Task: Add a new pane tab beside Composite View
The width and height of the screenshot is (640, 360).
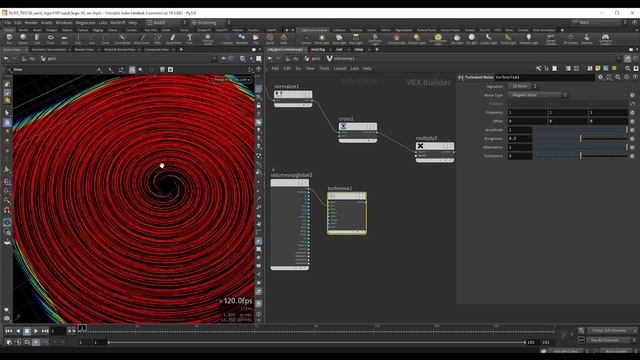Action: 181,49
